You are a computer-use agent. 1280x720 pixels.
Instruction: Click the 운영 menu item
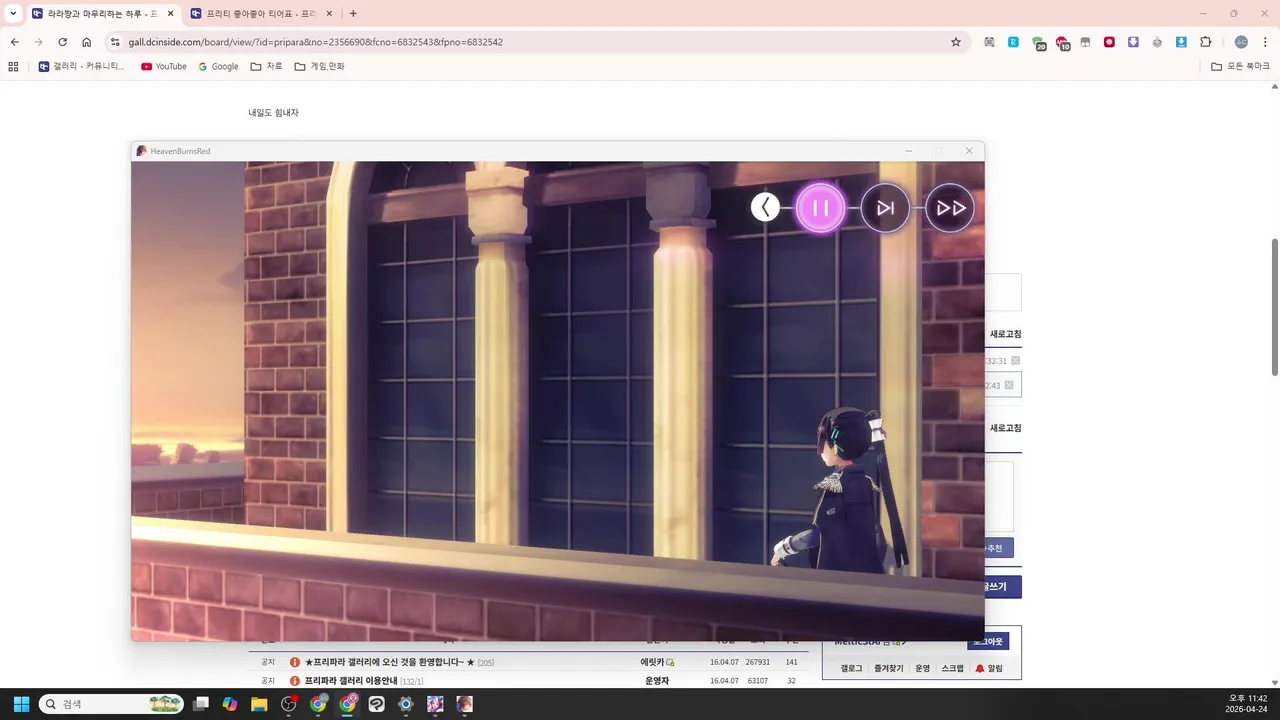click(x=922, y=668)
